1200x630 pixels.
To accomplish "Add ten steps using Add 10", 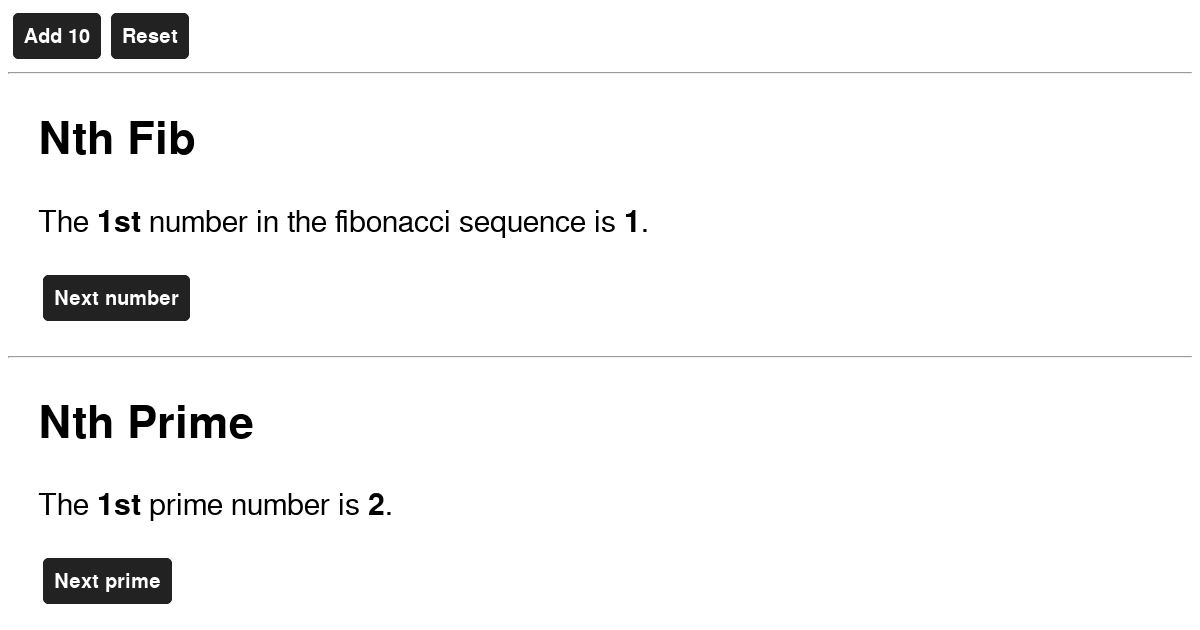I will click(56, 36).
